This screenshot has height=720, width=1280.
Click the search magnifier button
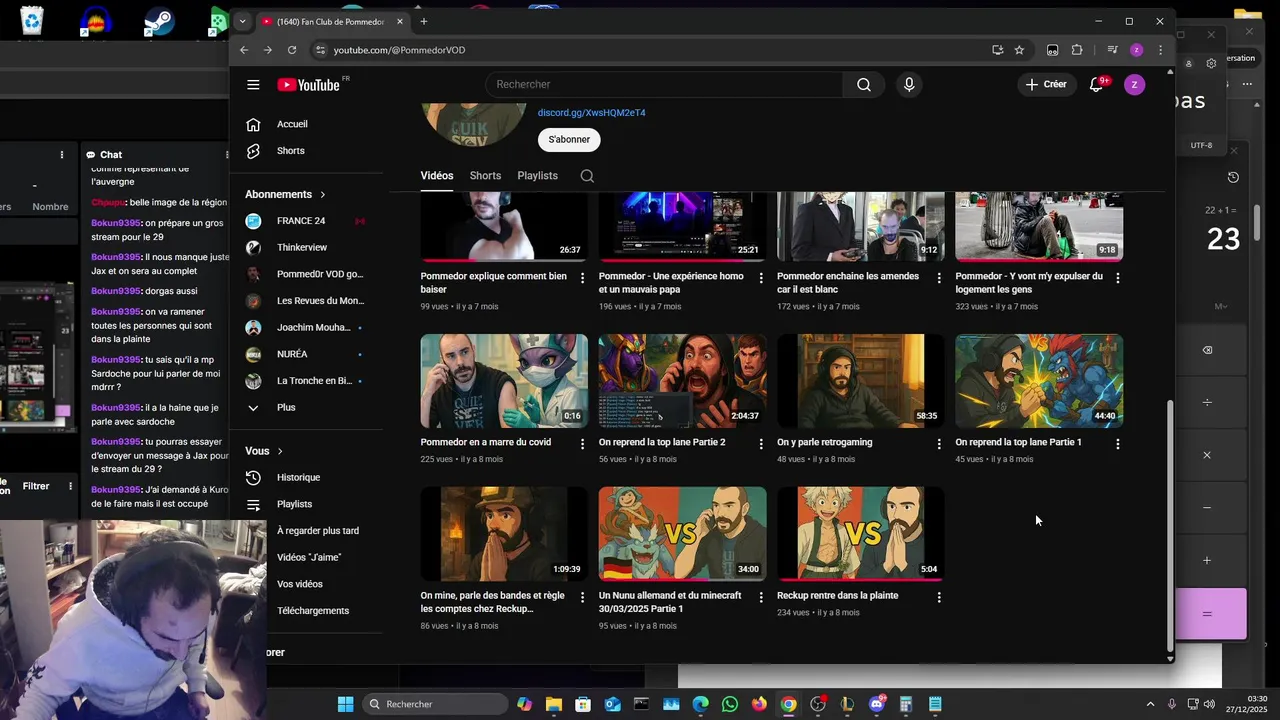coord(864,85)
